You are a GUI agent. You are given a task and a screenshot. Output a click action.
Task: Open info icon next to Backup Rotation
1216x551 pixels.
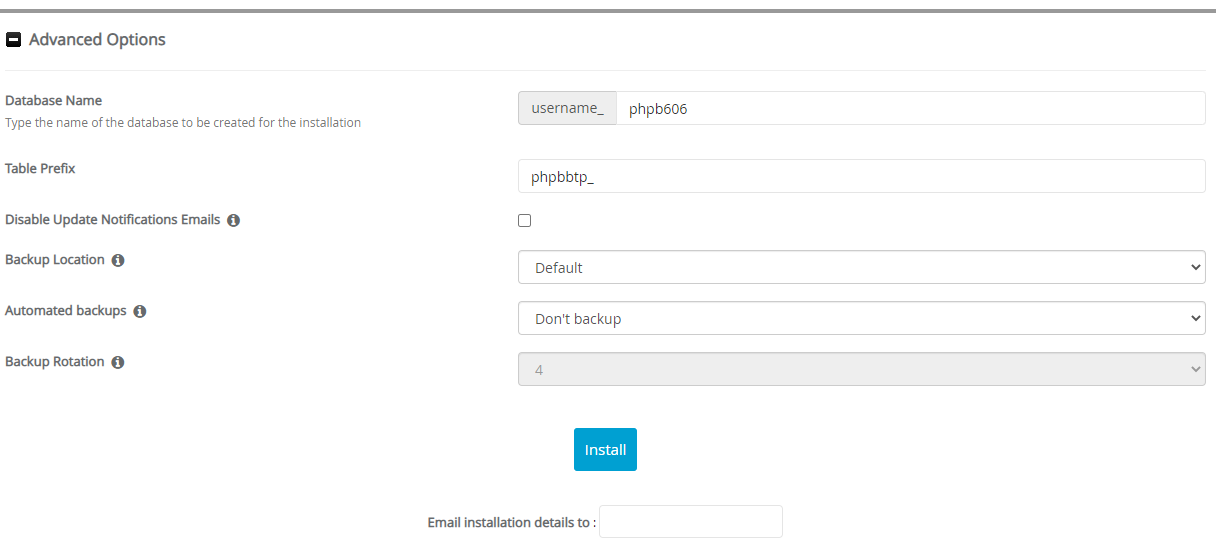pos(118,363)
